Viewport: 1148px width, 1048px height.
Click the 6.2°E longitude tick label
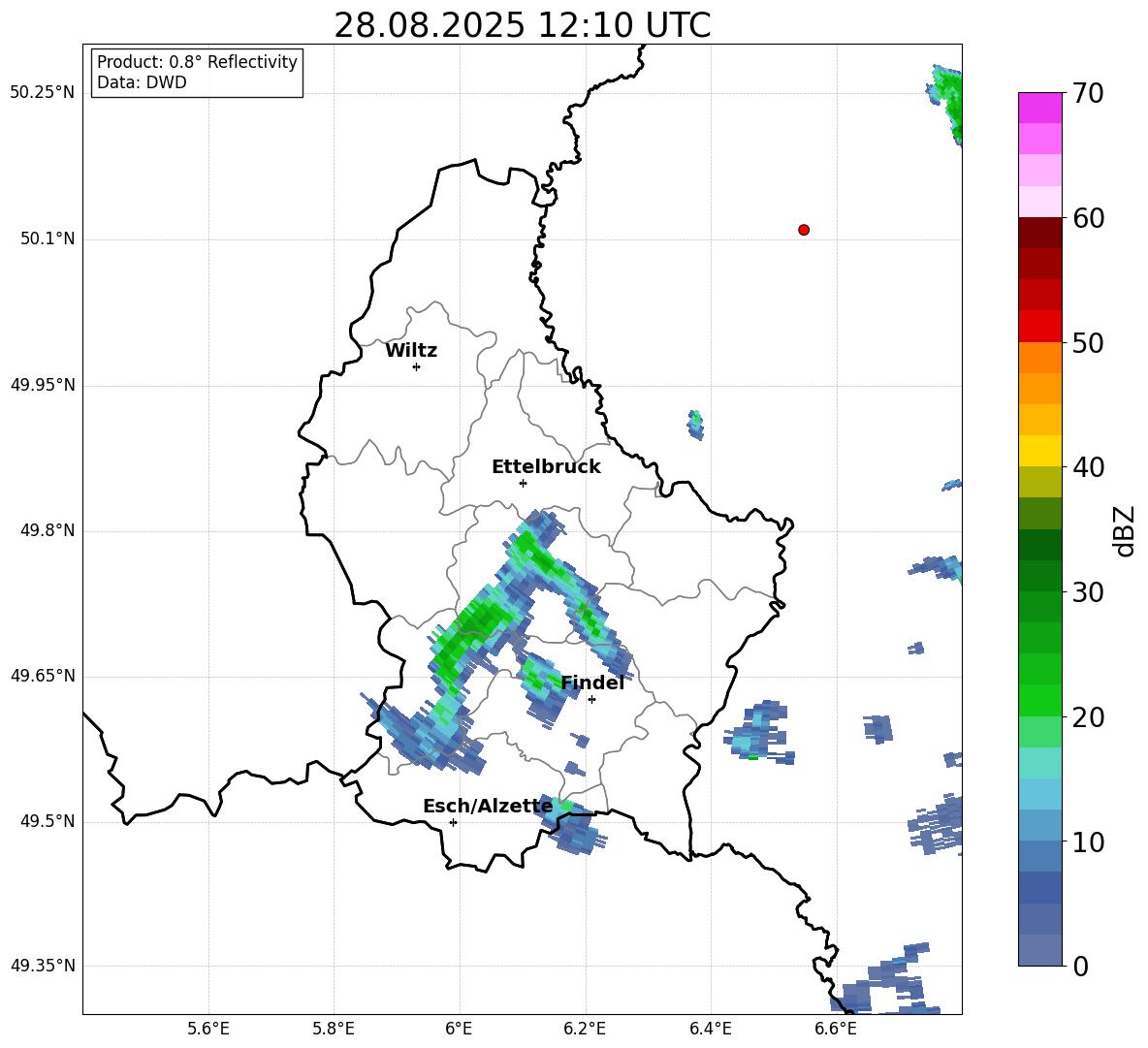click(585, 1029)
